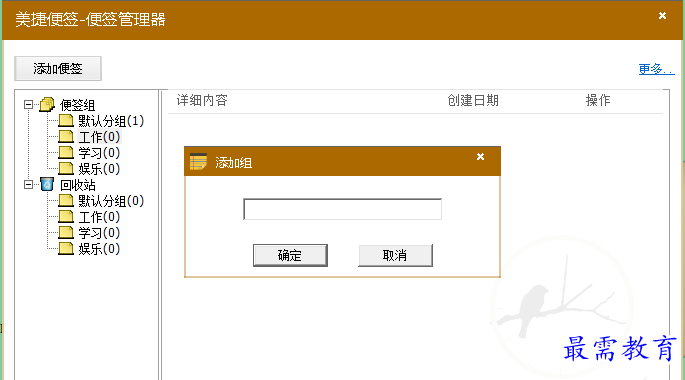Select 学习(0) label in 便签组
Screen dimensions: 685x380
coord(99,153)
